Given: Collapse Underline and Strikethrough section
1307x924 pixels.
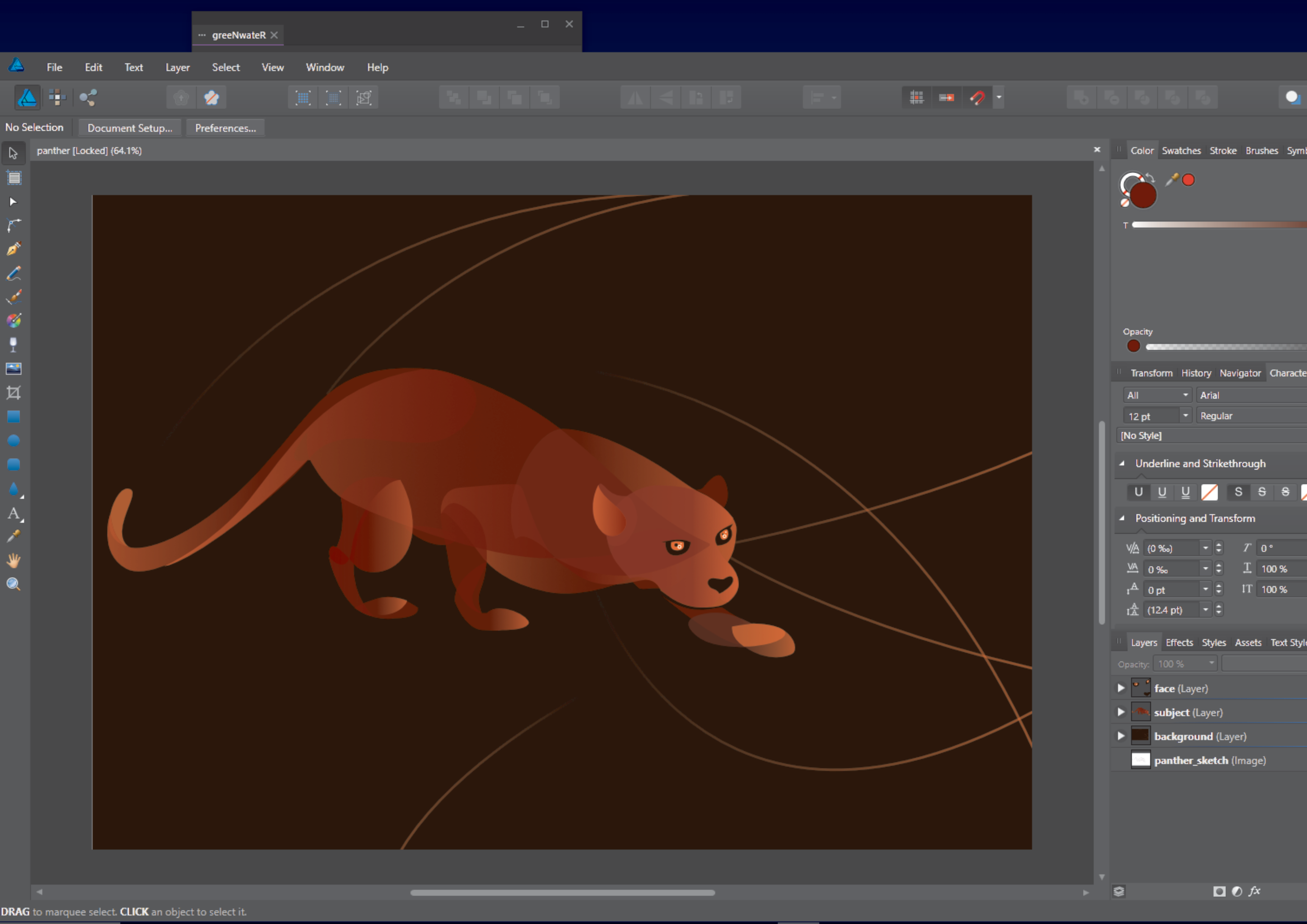Looking at the screenshot, I should (x=1122, y=463).
